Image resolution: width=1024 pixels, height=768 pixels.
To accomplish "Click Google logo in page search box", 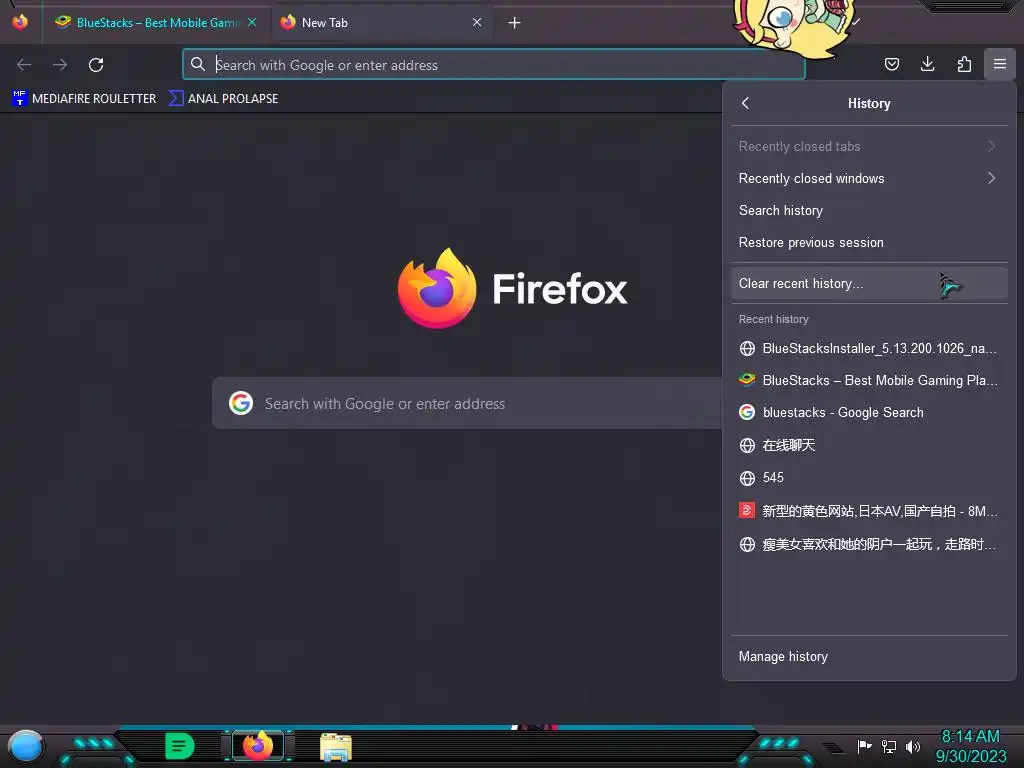I will point(241,403).
